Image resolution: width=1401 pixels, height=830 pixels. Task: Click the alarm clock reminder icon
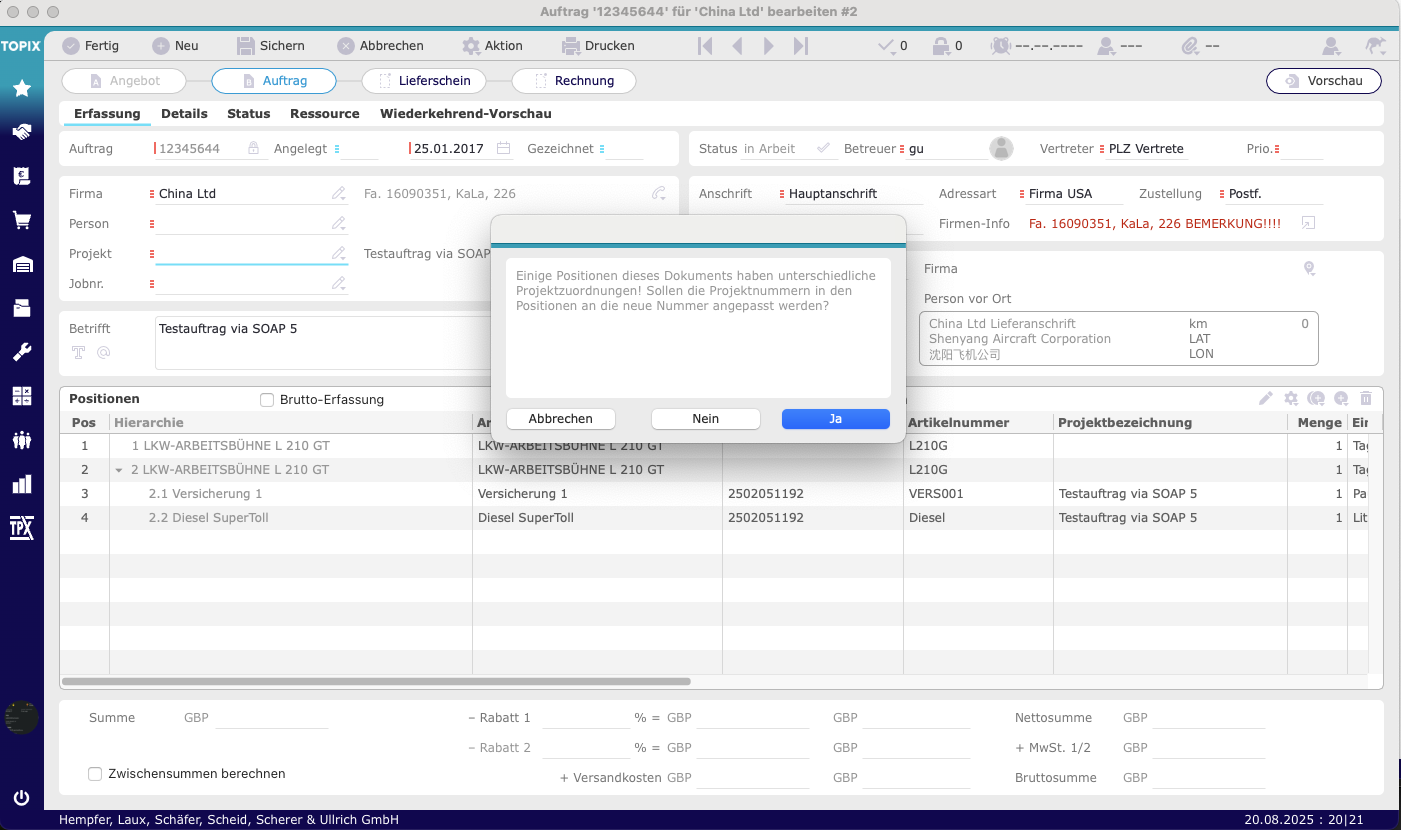(x=1001, y=46)
